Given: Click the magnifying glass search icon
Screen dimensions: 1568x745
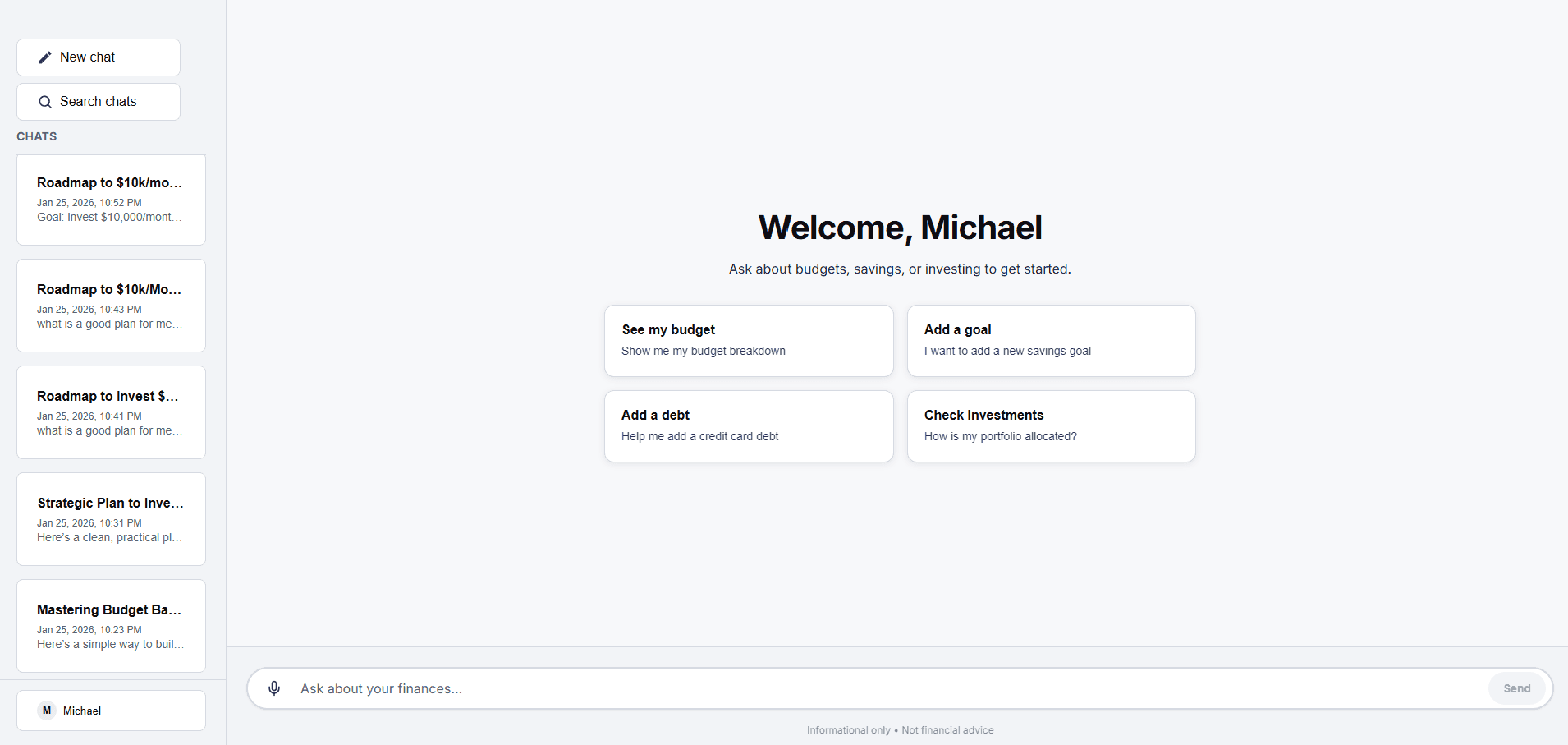Looking at the screenshot, I should [x=44, y=101].
